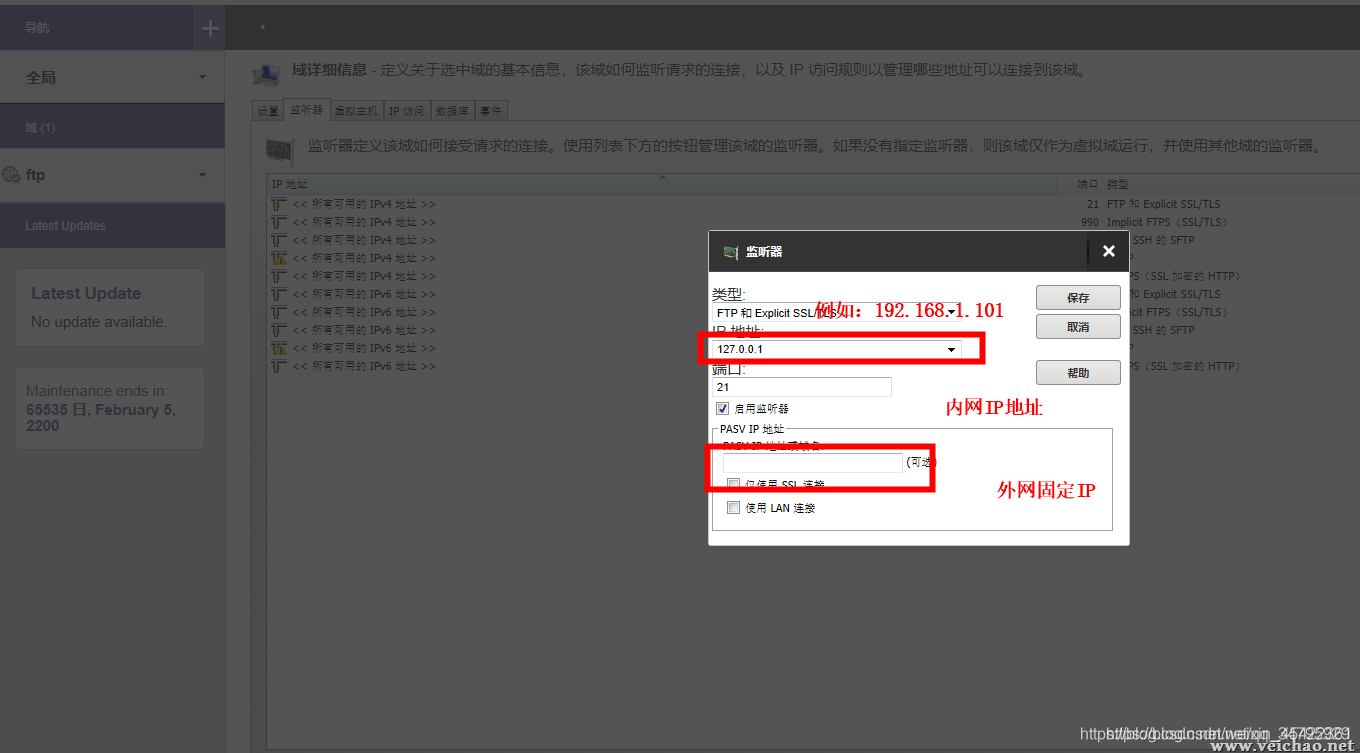Close the 监听器 dialog with X

click(1108, 251)
